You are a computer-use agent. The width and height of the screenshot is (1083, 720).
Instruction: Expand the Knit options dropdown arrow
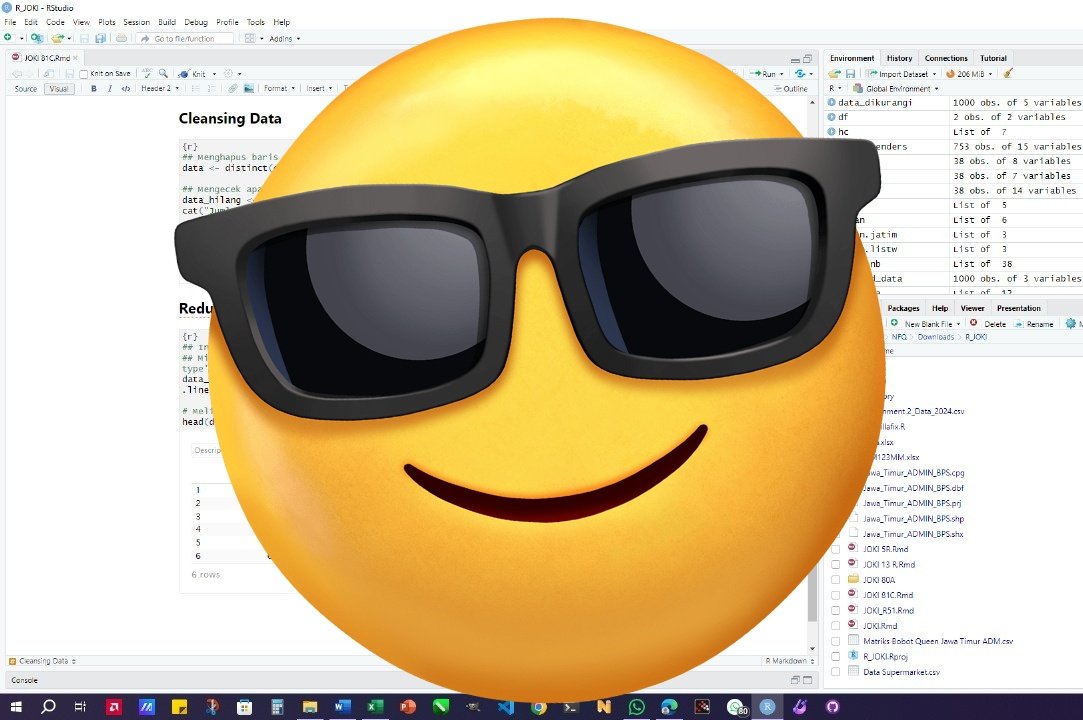[x=214, y=74]
